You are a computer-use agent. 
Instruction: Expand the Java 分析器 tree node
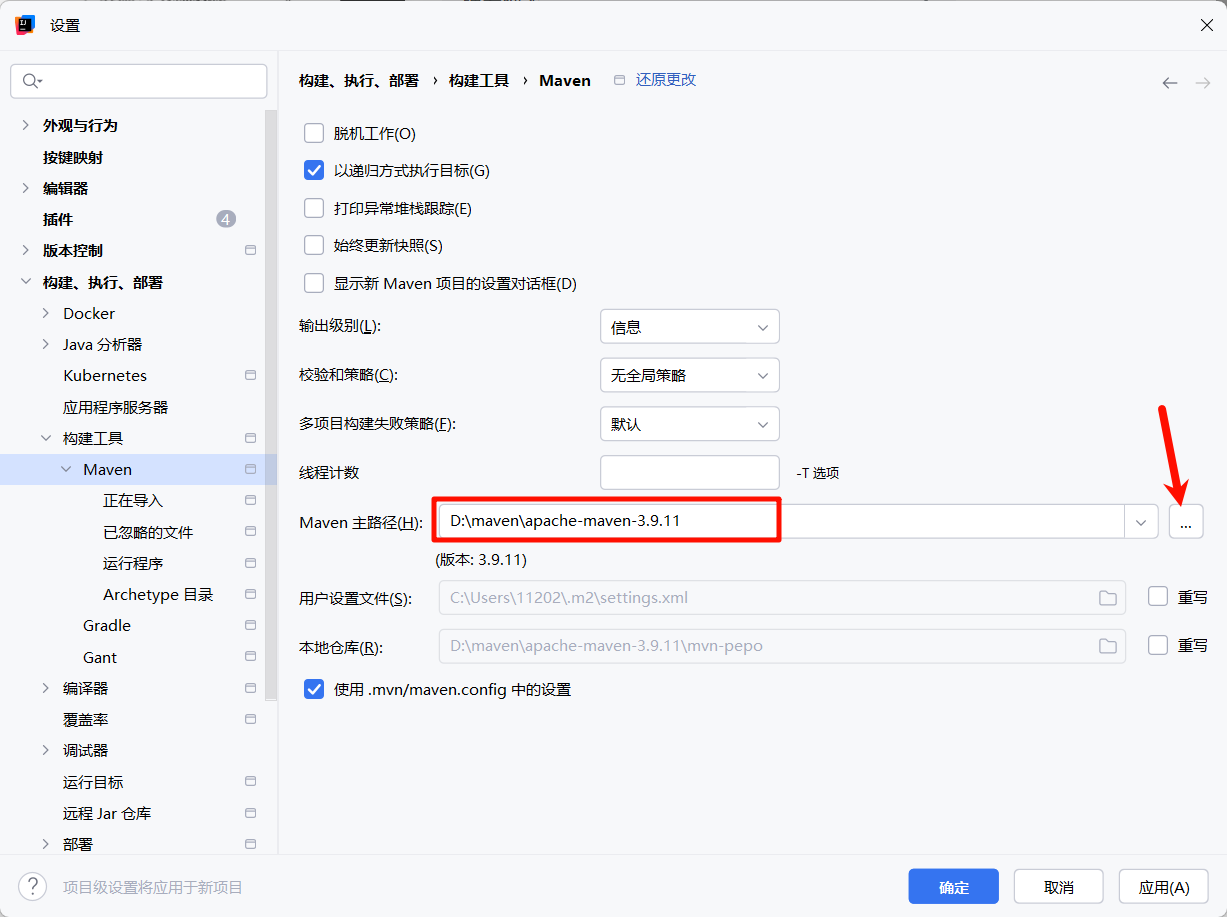pos(46,344)
